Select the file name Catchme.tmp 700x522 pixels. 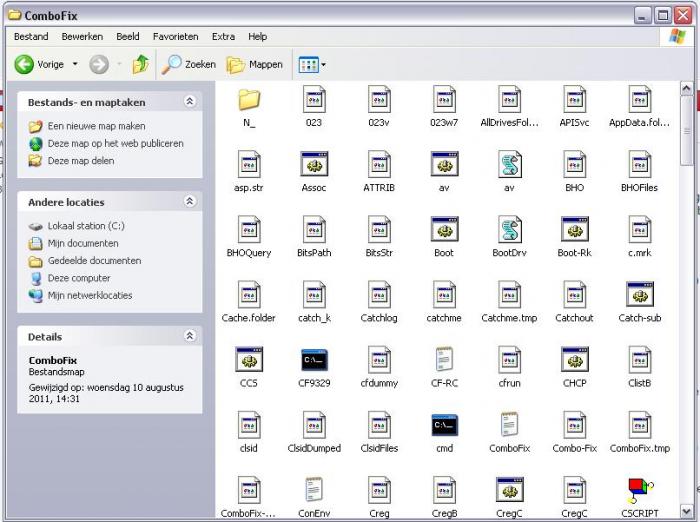[x=509, y=318]
